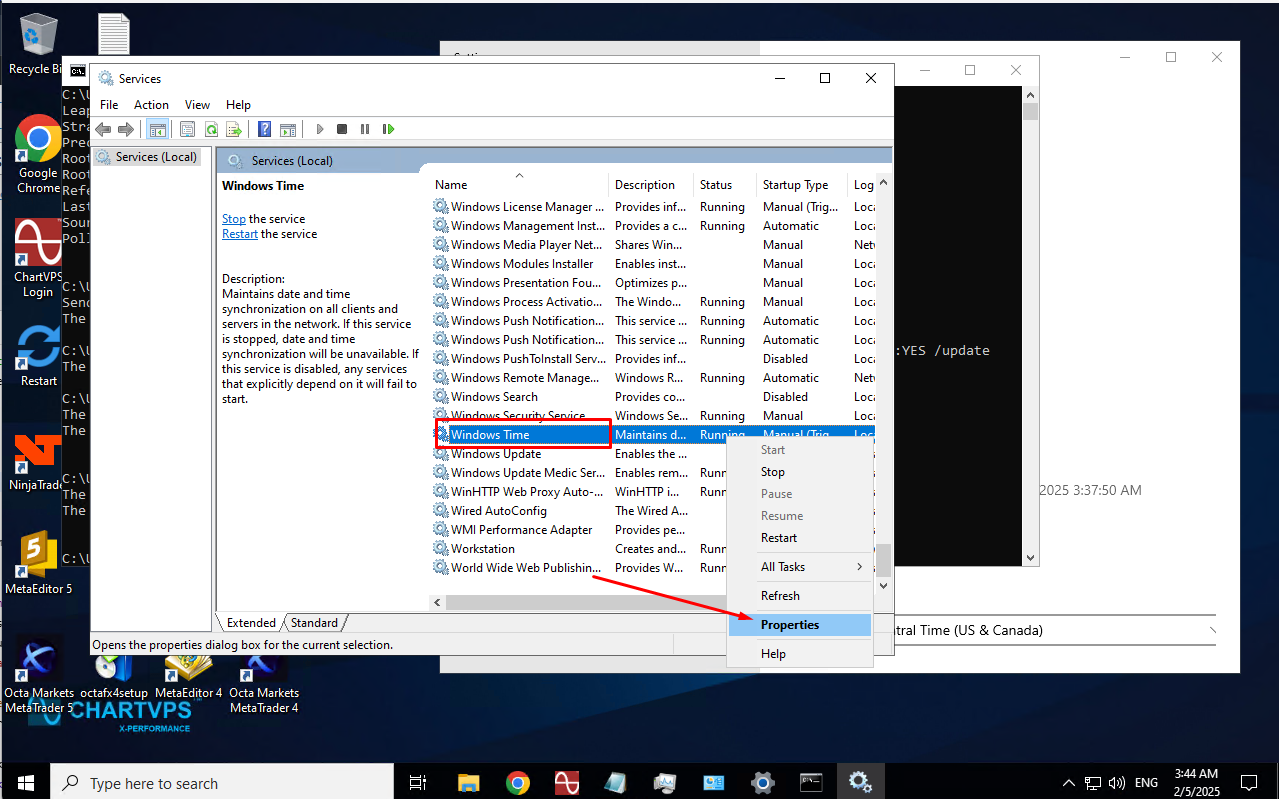Click the Stop the service link
Screen dimensions: 1279x799
pos(234,219)
